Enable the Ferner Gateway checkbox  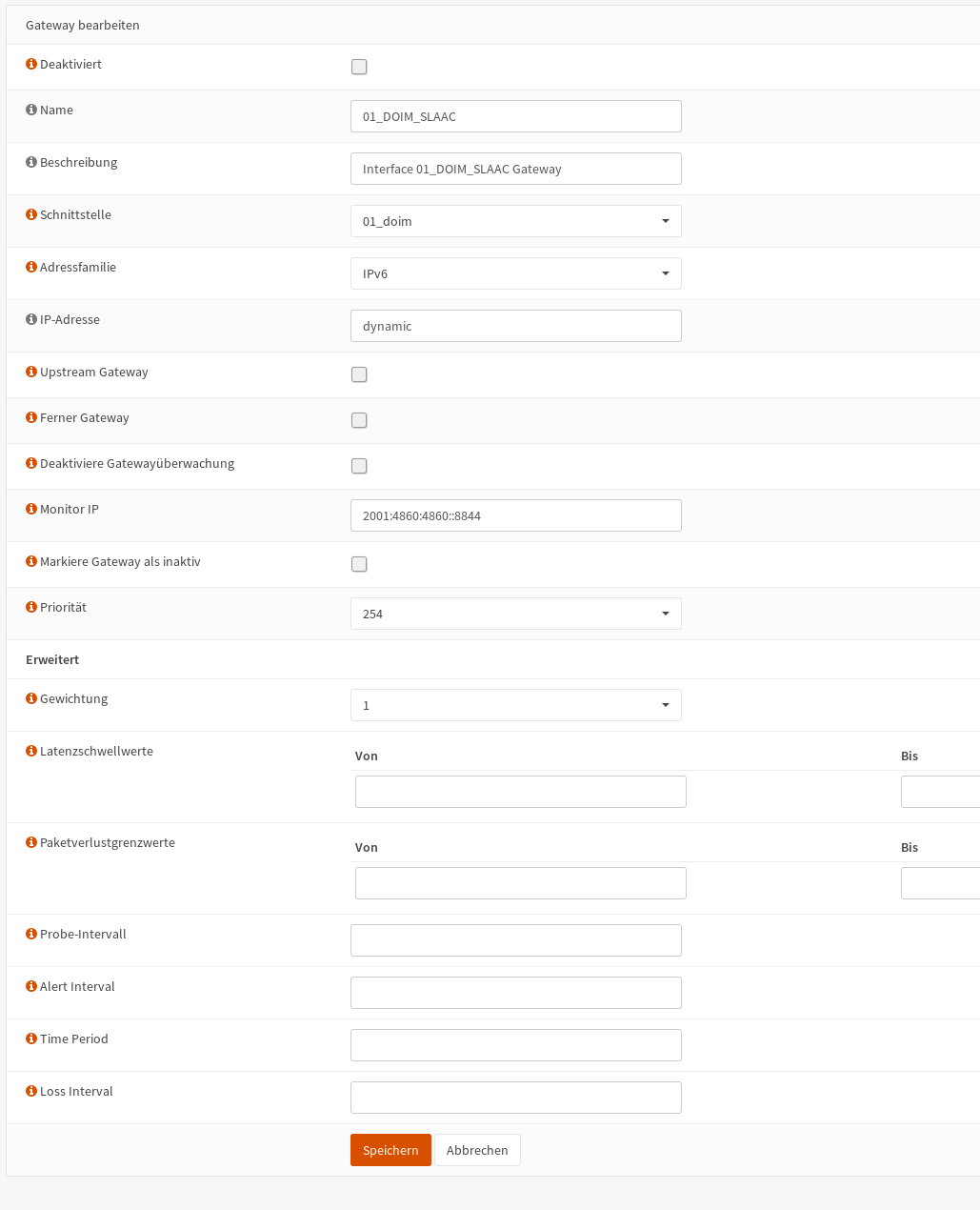pos(359,420)
